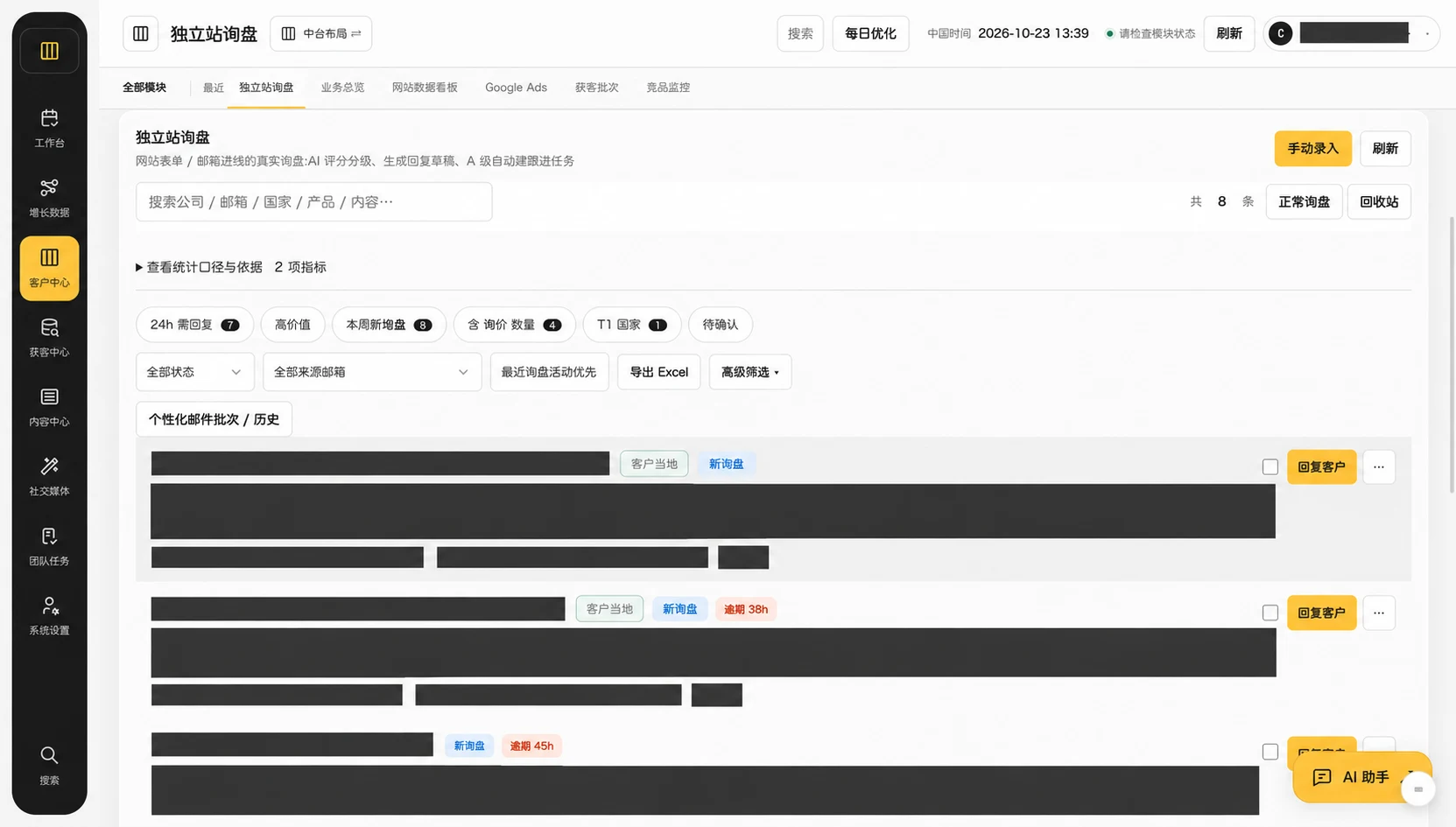The width and height of the screenshot is (1456, 827).
Task: Click 导出 Excel
Action: (658, 372)
